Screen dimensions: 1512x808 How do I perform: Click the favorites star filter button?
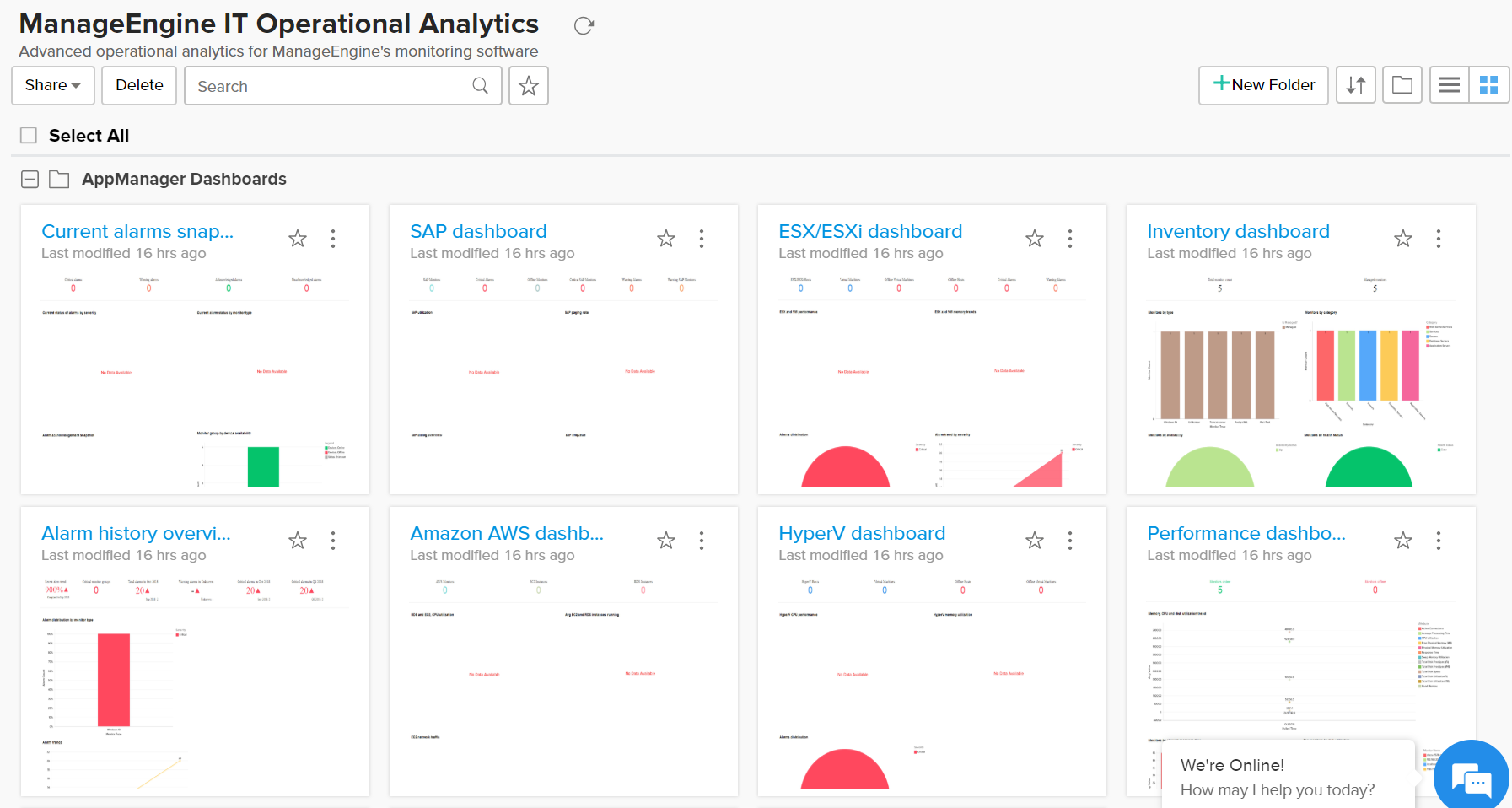click(529, 86)
